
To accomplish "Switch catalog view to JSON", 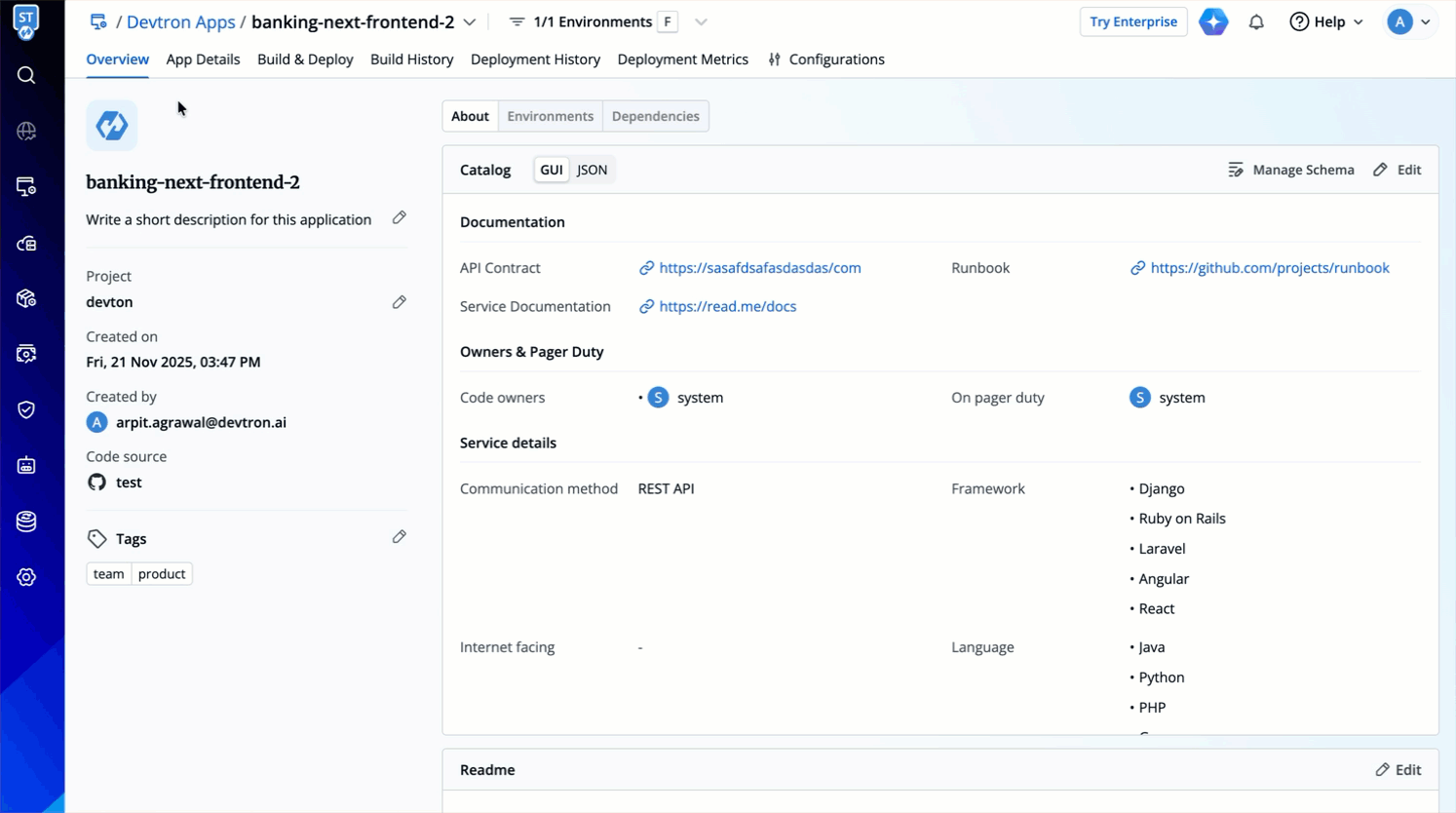I will (x=592, y=170).
